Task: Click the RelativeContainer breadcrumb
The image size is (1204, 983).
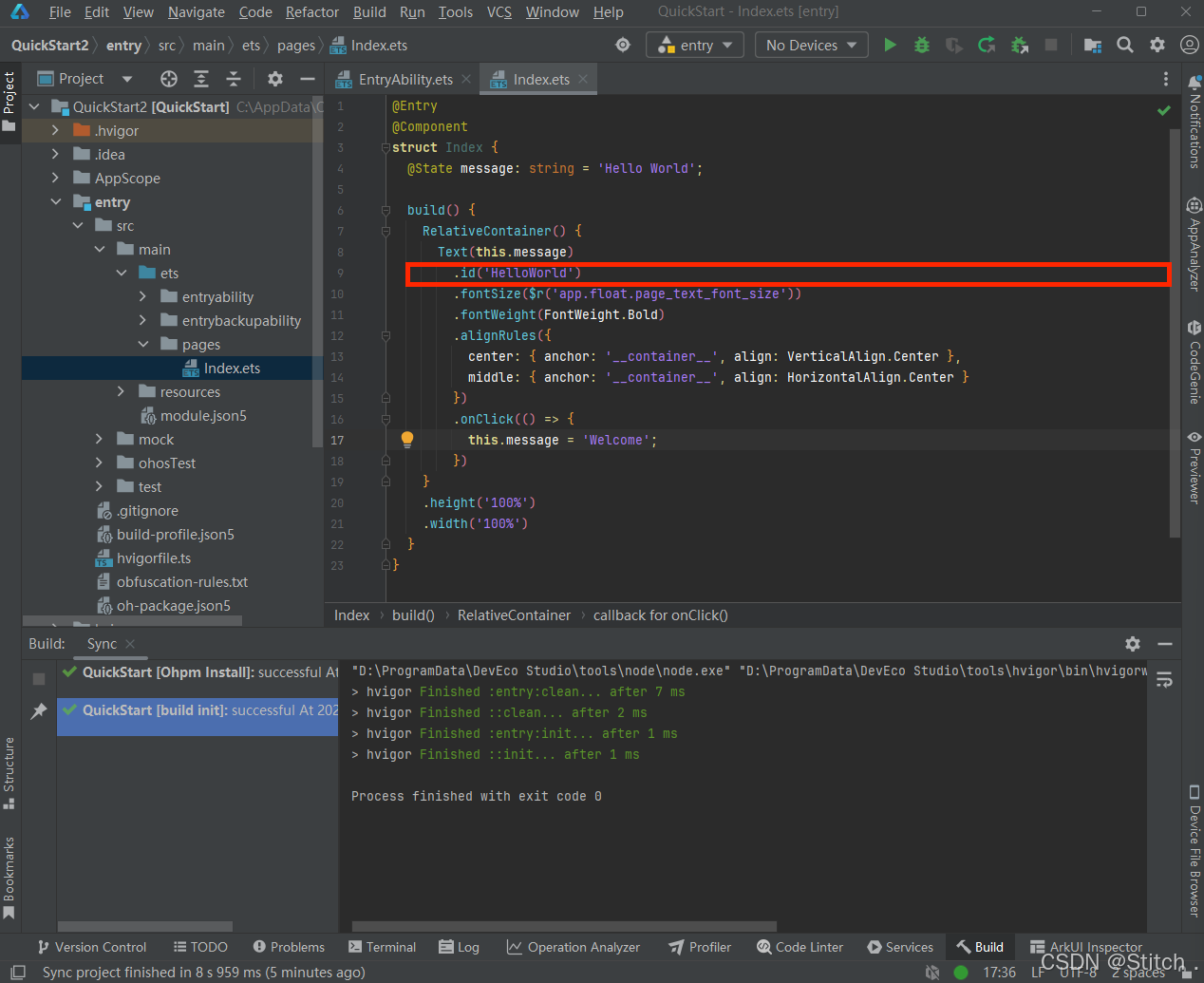Action: pyautogui.click(x=514, y=615)
